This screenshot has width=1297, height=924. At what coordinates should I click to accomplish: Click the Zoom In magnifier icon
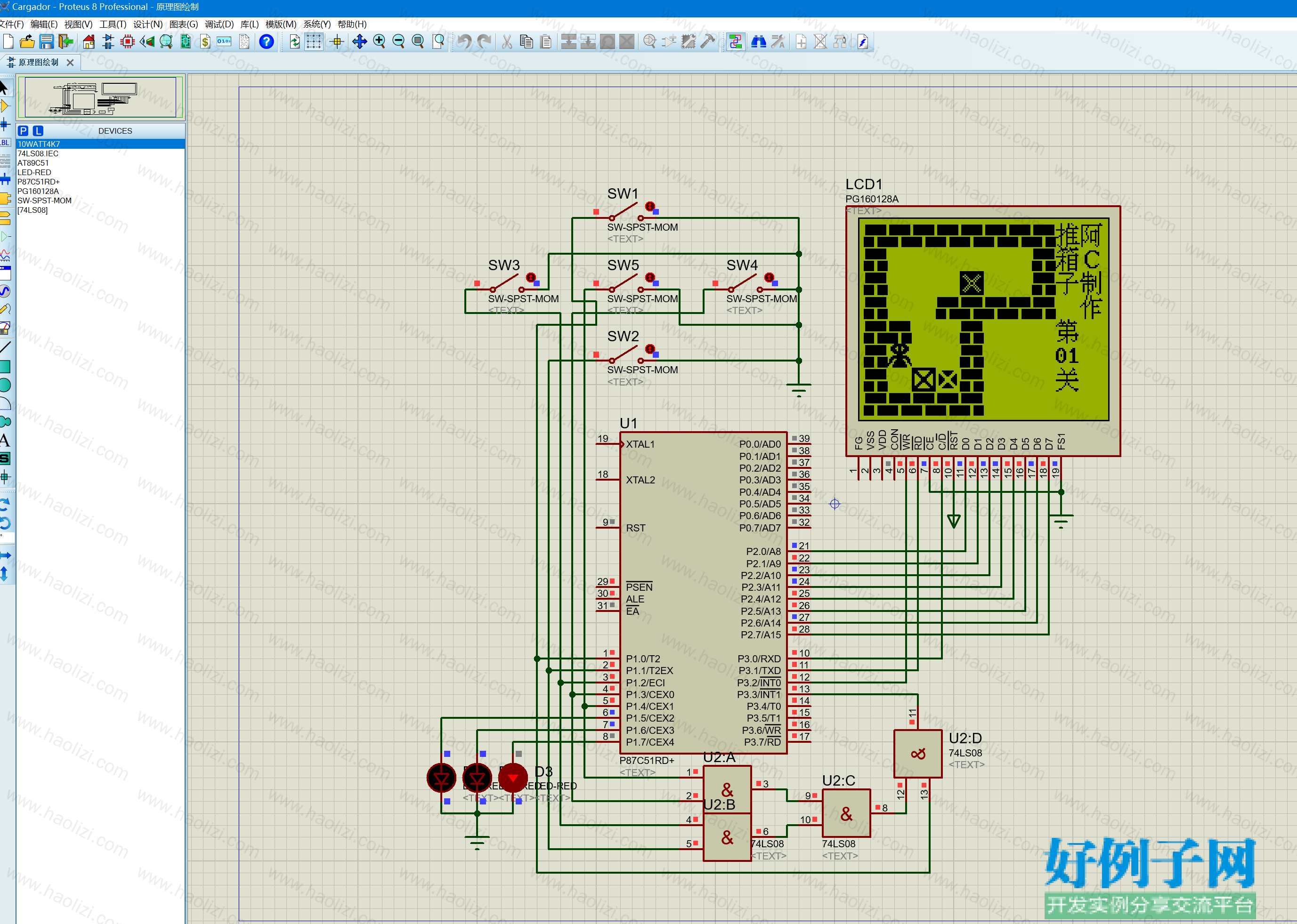click(379, 41)
